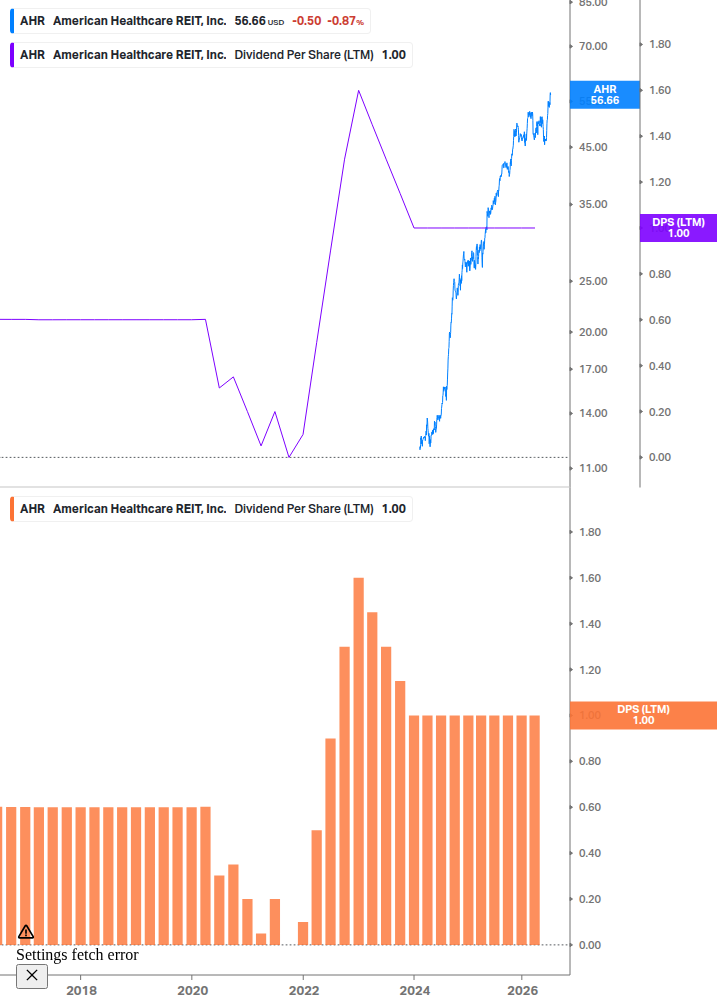Click the 2024 label on the time axis
The width and height of the screenshot is (717, 1005).
[x=415, y=991]
